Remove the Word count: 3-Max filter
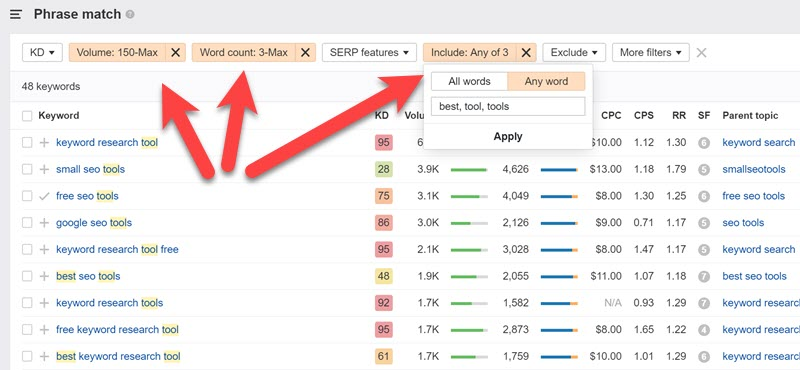 tap(305, 53)
